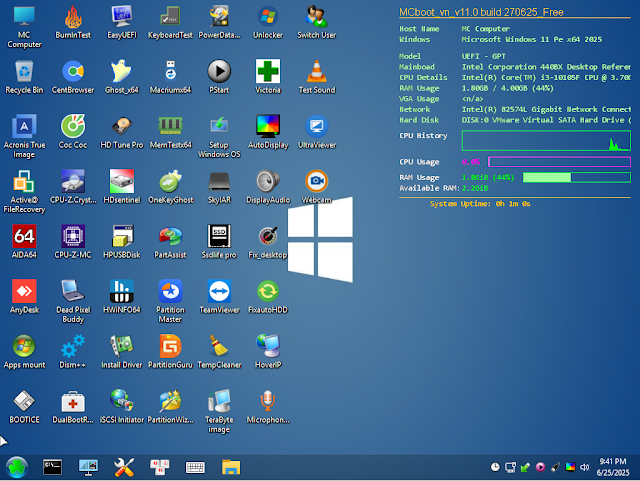Launch OneKeyGhost
640x481 pixels.
pos(170,187)
